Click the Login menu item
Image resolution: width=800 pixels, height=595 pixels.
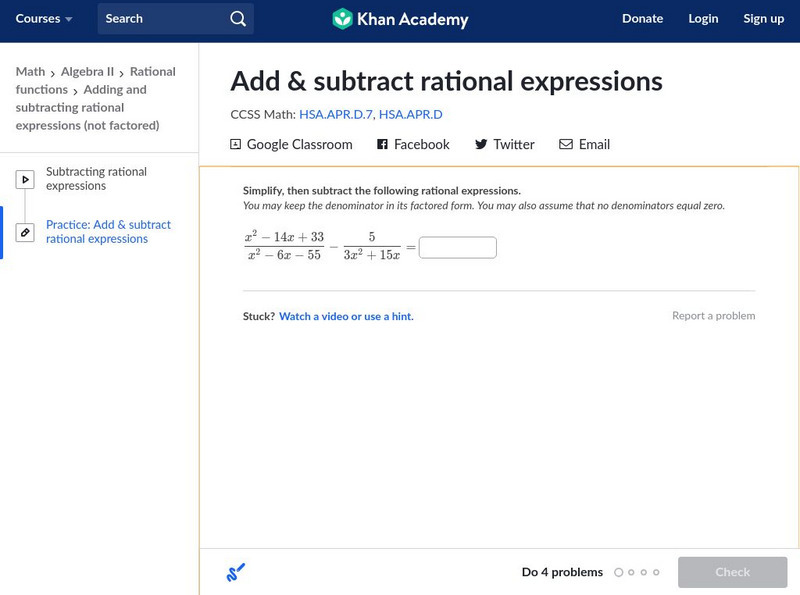(703, 19)
